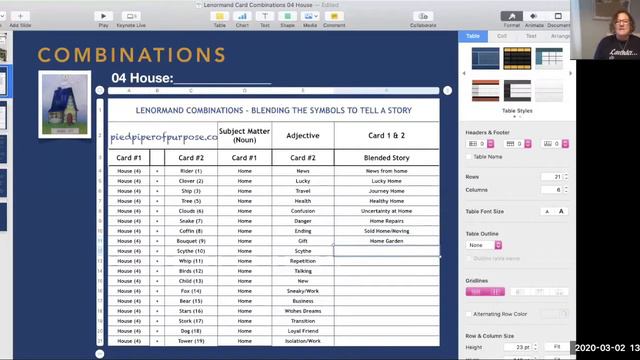The height and width of the screenshot is (360, 640).
Task: Click the Height field showing 23 pt
Action: [518, 347]
